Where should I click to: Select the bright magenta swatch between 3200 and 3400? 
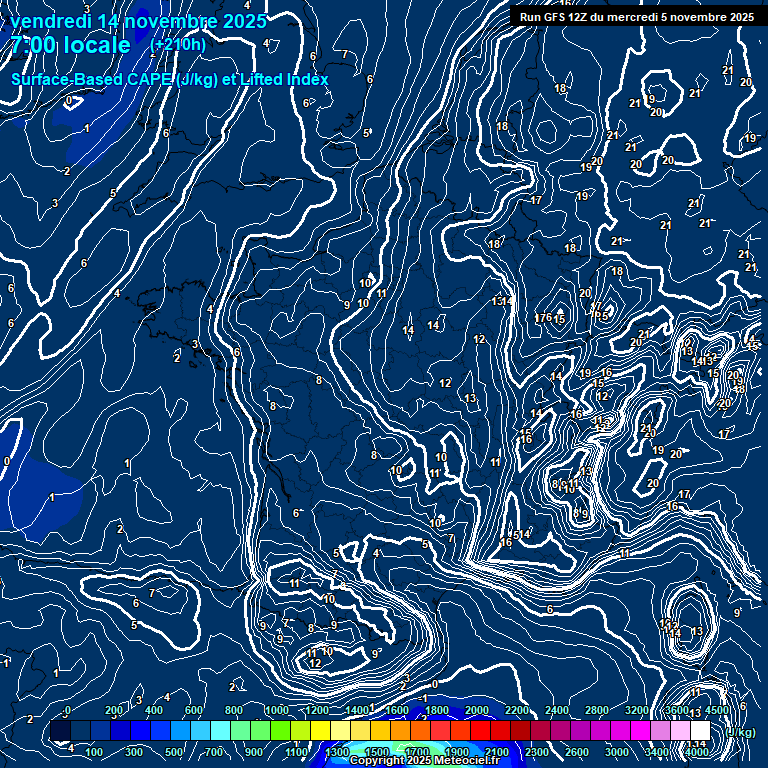(641, 730)
